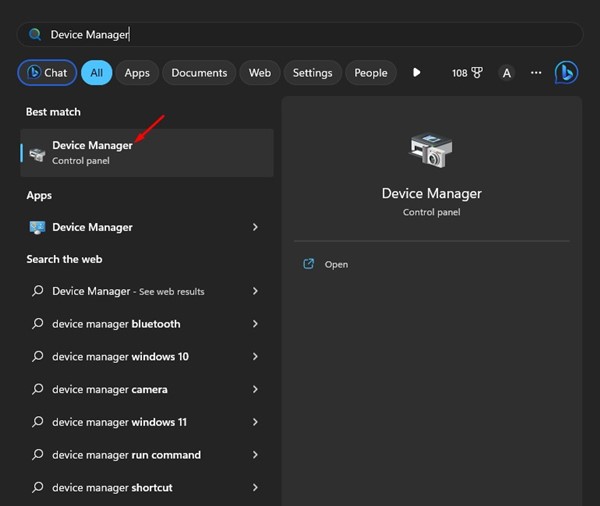Viewport: 600px width, 506px height.
Task: Expand the Device Manager app result arrow
Action: [255, 227]
